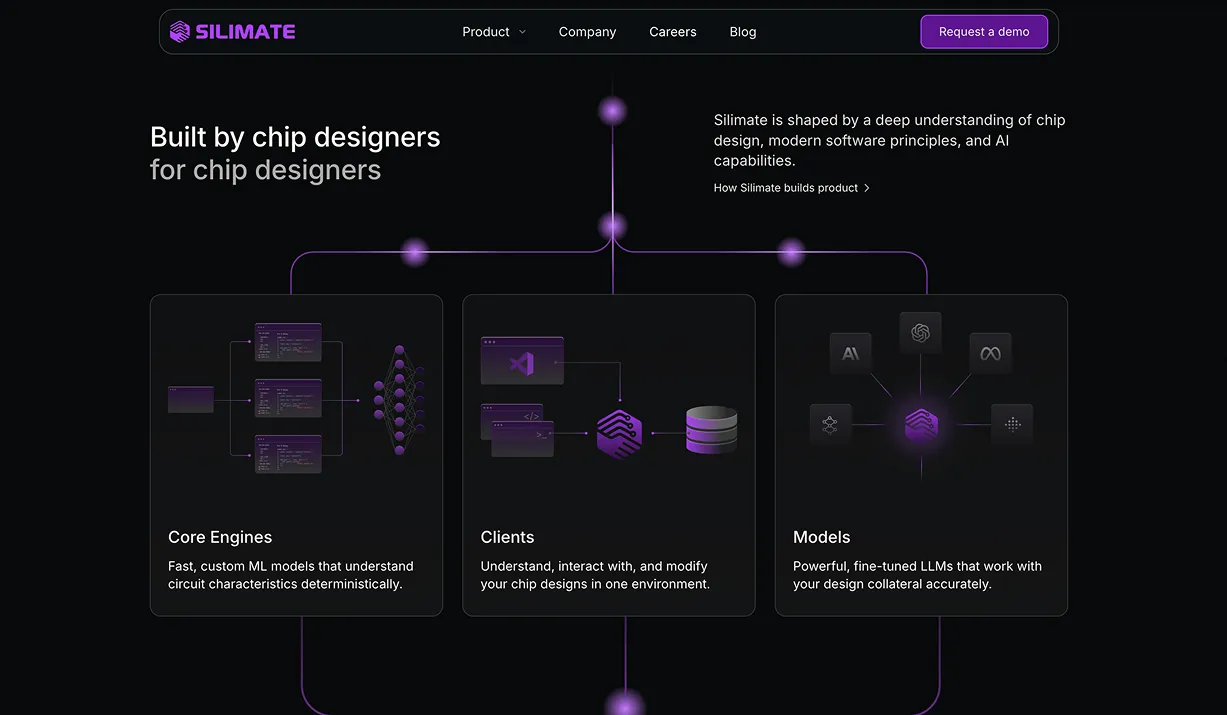The image size is (1227, 715).
Task: Click the glowing Silimate logo in Models card
Action: click(x=921, y=425)
